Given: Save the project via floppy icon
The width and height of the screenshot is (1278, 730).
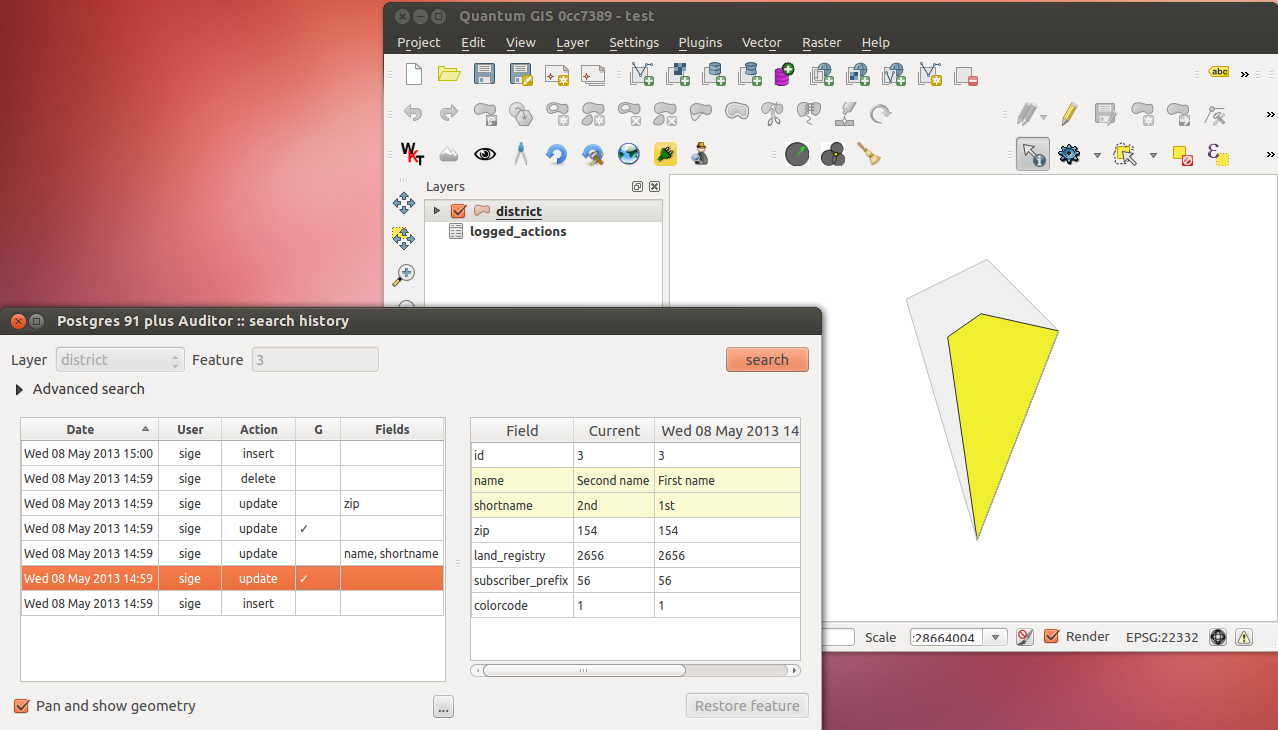Looking at the screenshot, I should click(x=484, y=74).
